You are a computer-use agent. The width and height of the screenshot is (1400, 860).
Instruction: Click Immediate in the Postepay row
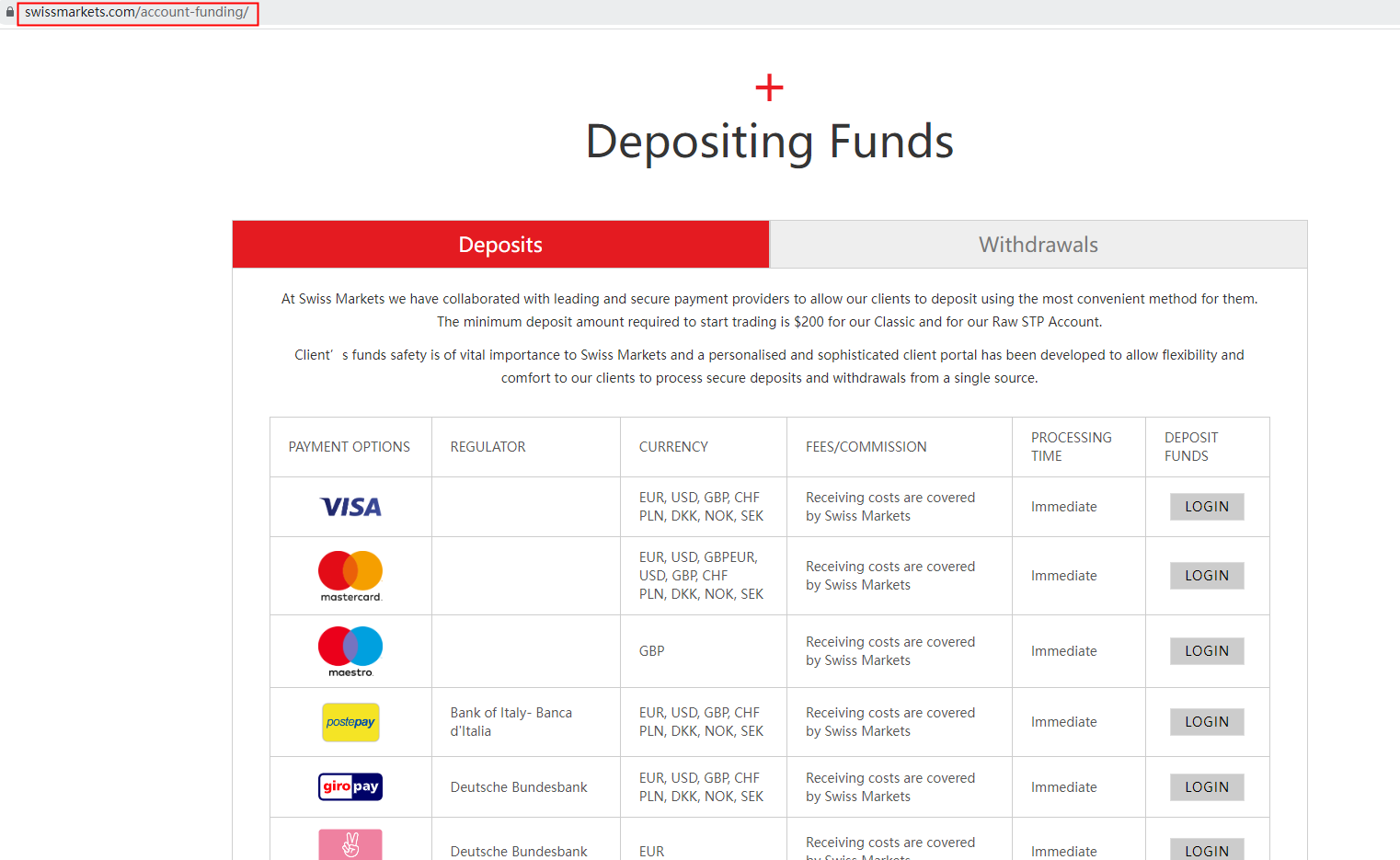tap(1063, 722)
